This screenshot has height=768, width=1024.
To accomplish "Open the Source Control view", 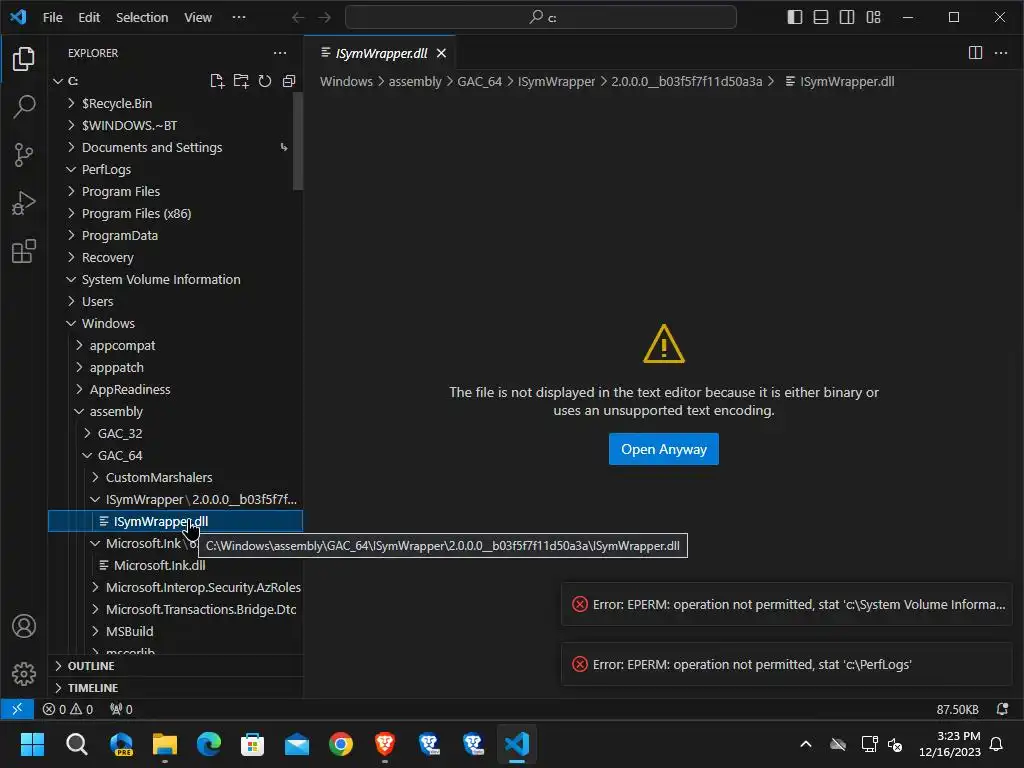I will (24, 155).
